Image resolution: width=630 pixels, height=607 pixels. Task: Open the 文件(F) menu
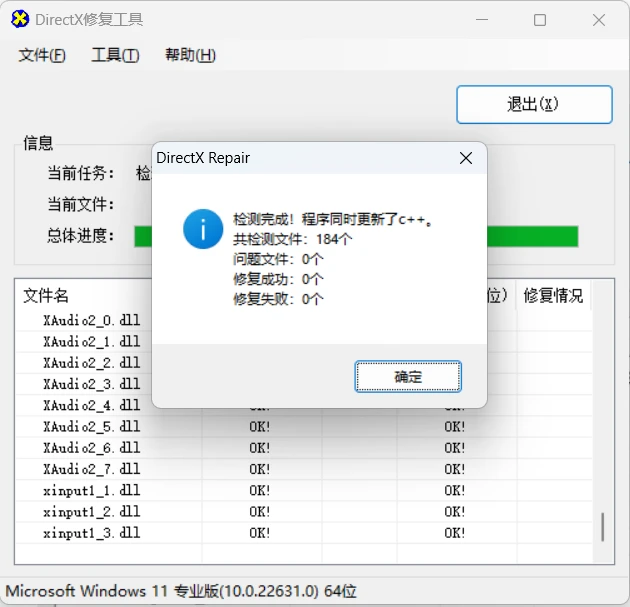click(42, 55)
